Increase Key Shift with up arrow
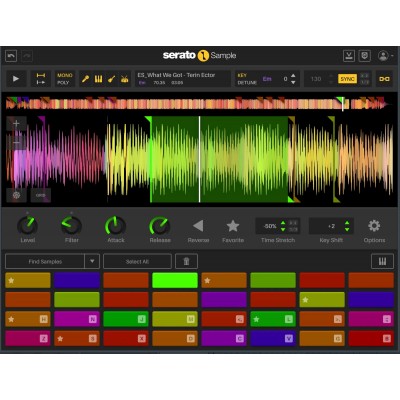 pyautogui.click(x=347, y=223)
